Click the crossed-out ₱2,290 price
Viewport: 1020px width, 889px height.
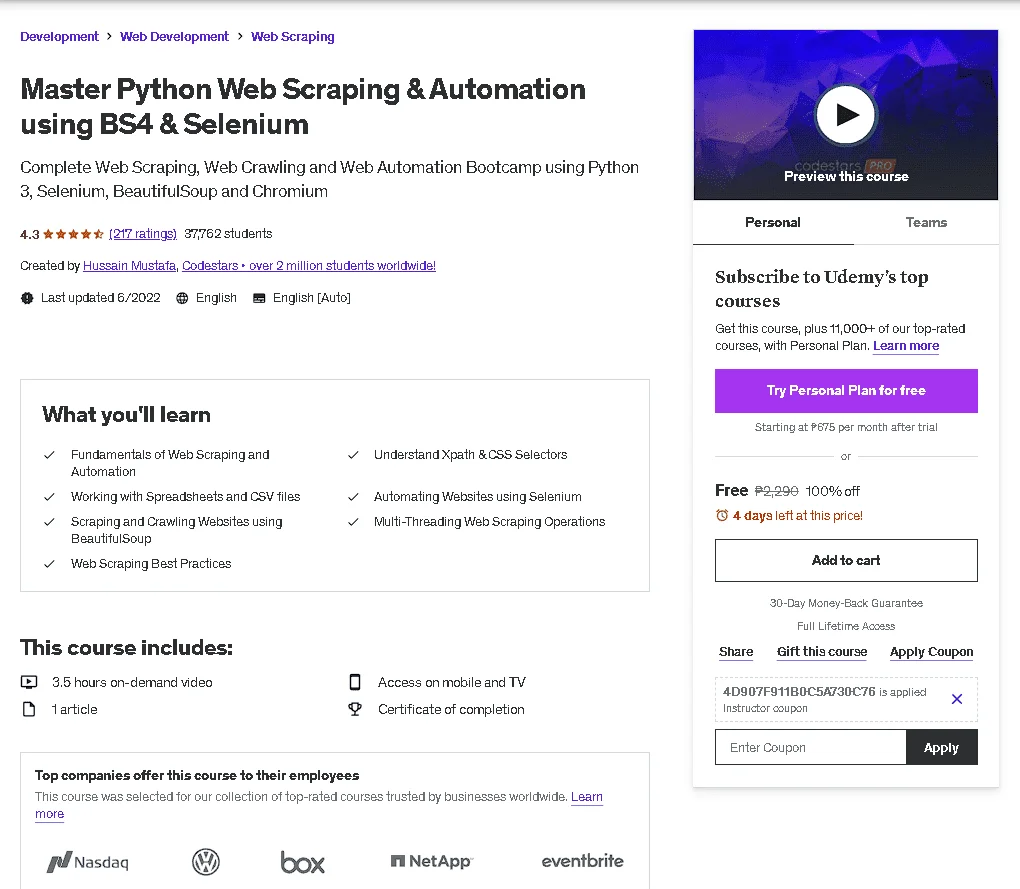pos(776,491)
